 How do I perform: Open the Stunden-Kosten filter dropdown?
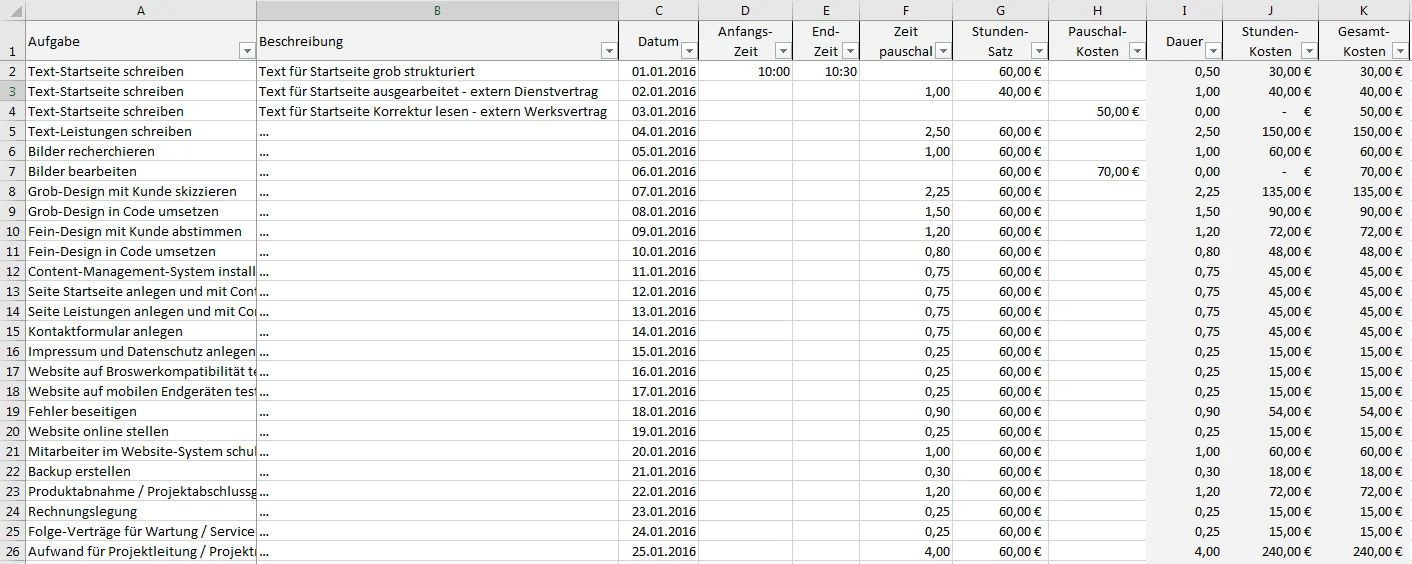[1309, 51]
